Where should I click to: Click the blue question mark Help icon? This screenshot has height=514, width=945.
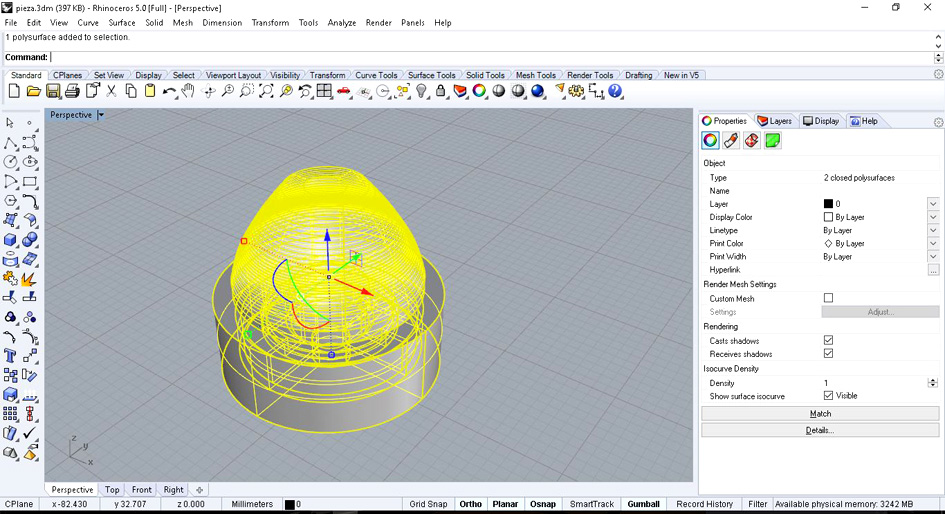click(x=615, y=91)
